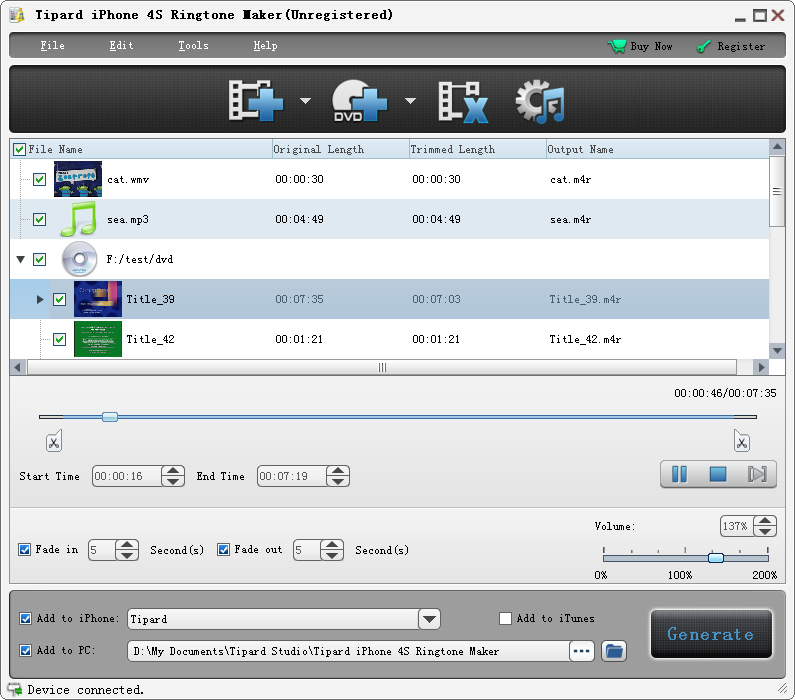Click the set end point scissors icon
Screen dimensions: 795x700
(741, 441)
